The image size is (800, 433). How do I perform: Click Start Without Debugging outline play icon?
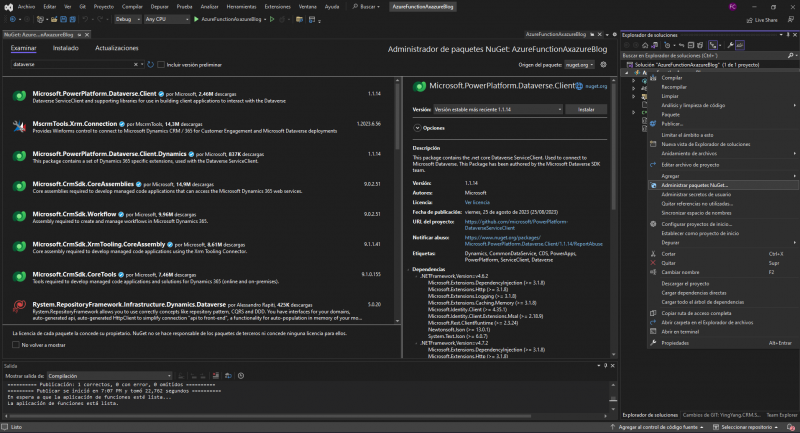[272, 19]
